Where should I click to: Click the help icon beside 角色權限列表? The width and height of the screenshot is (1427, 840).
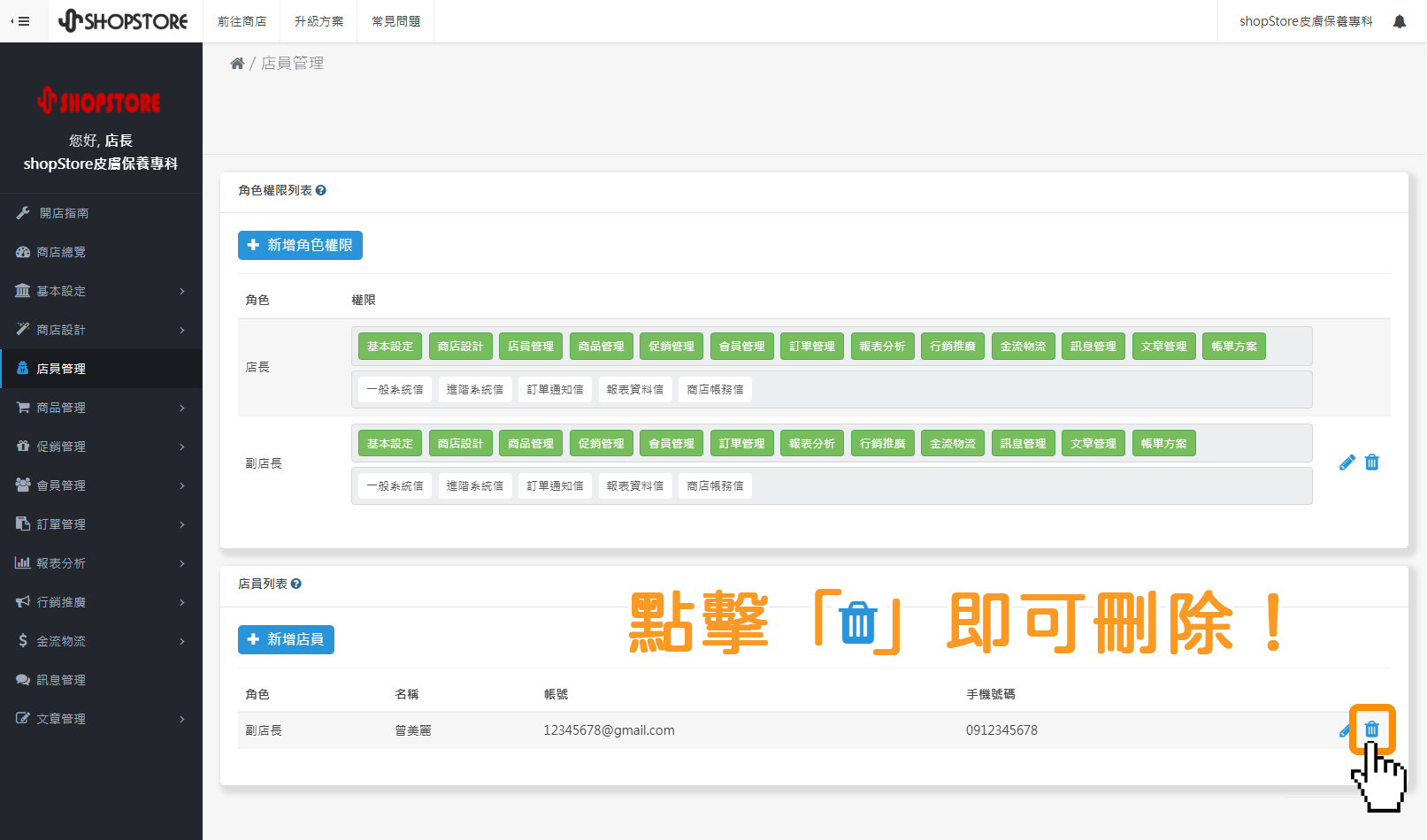click(x=321, y=190)
